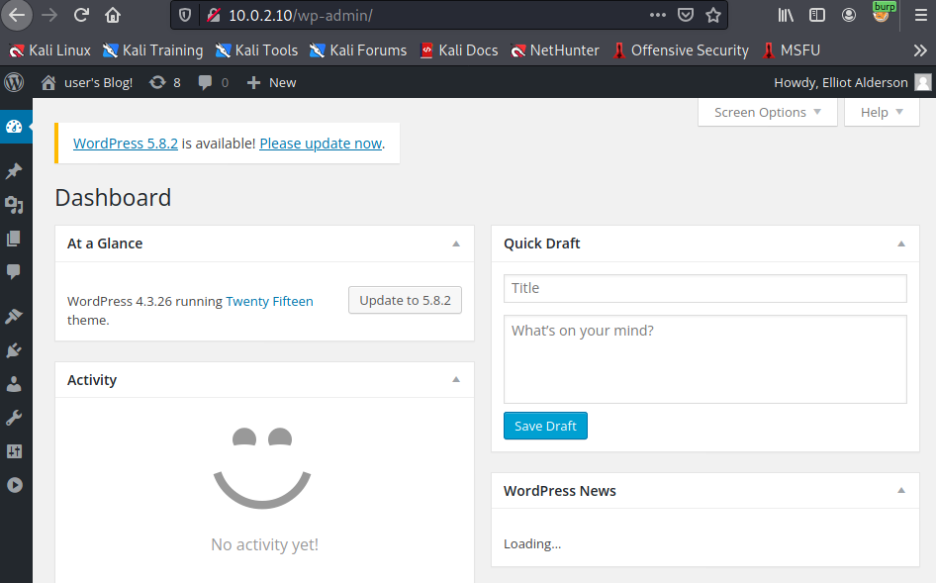Image resolution: width=936 pixels, height=583 pixels.
Task: Expand the Screen Options tab
Action: pyautogui.click(x=767, y=112)
